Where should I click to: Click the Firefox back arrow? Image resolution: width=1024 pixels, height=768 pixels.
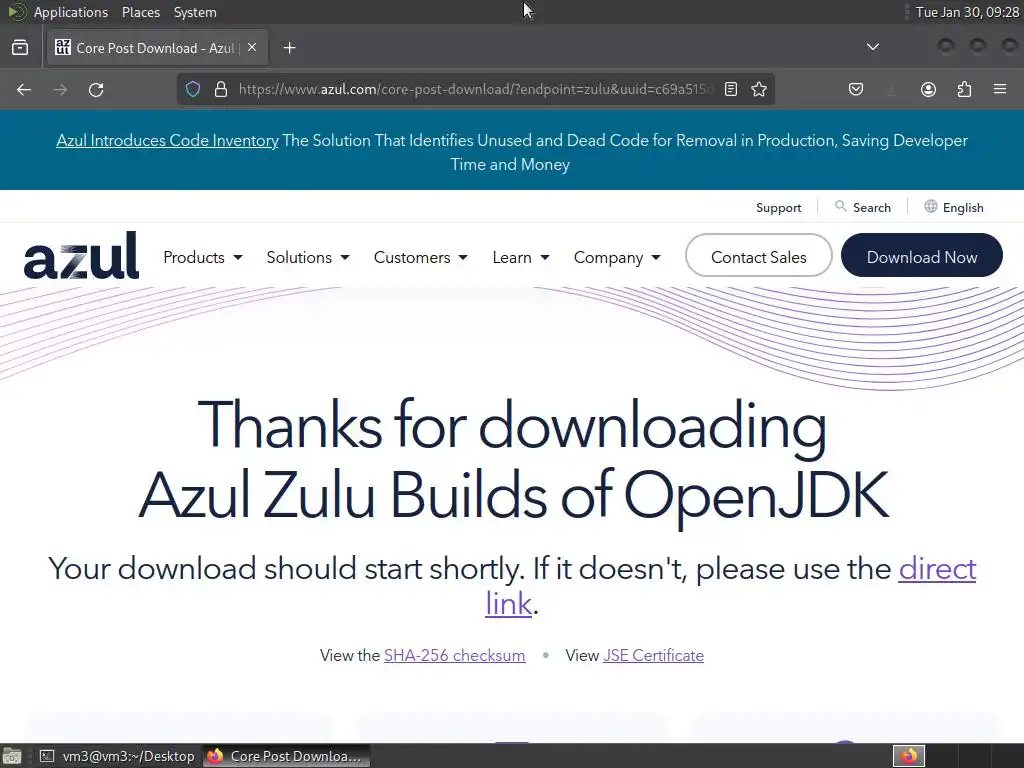pos(24,89)
